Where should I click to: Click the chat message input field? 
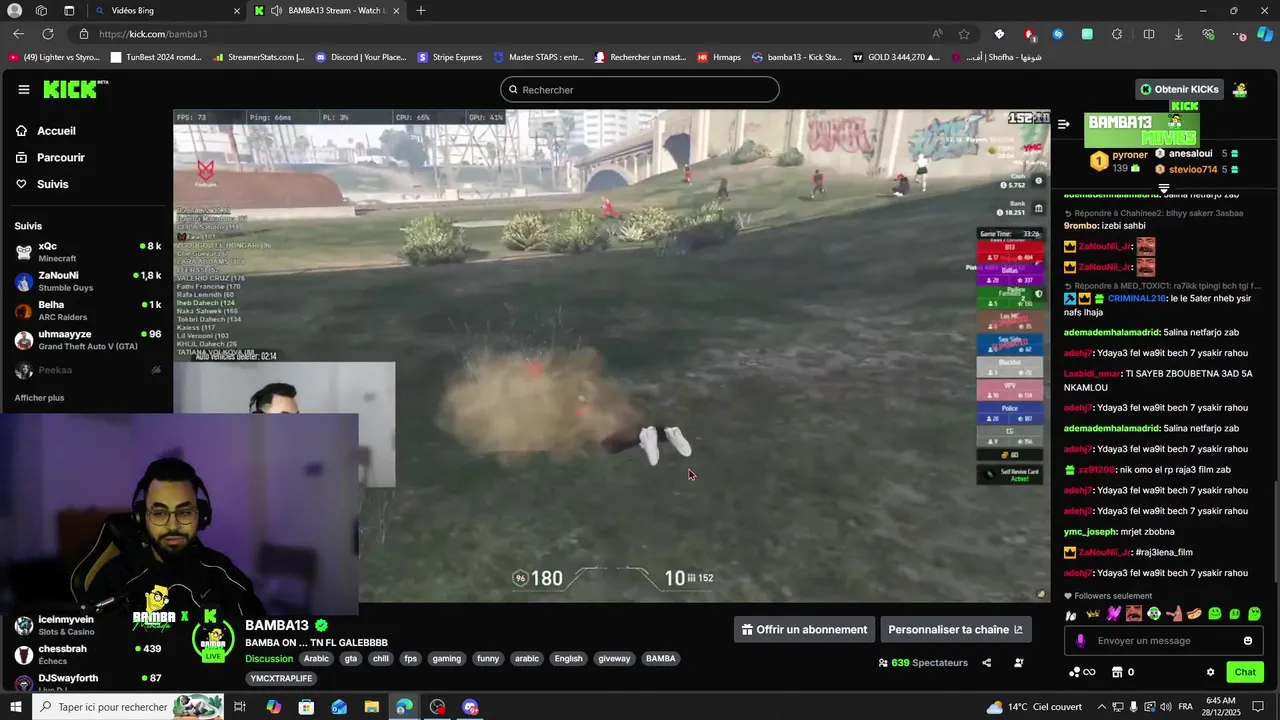tap(1165, 641)
